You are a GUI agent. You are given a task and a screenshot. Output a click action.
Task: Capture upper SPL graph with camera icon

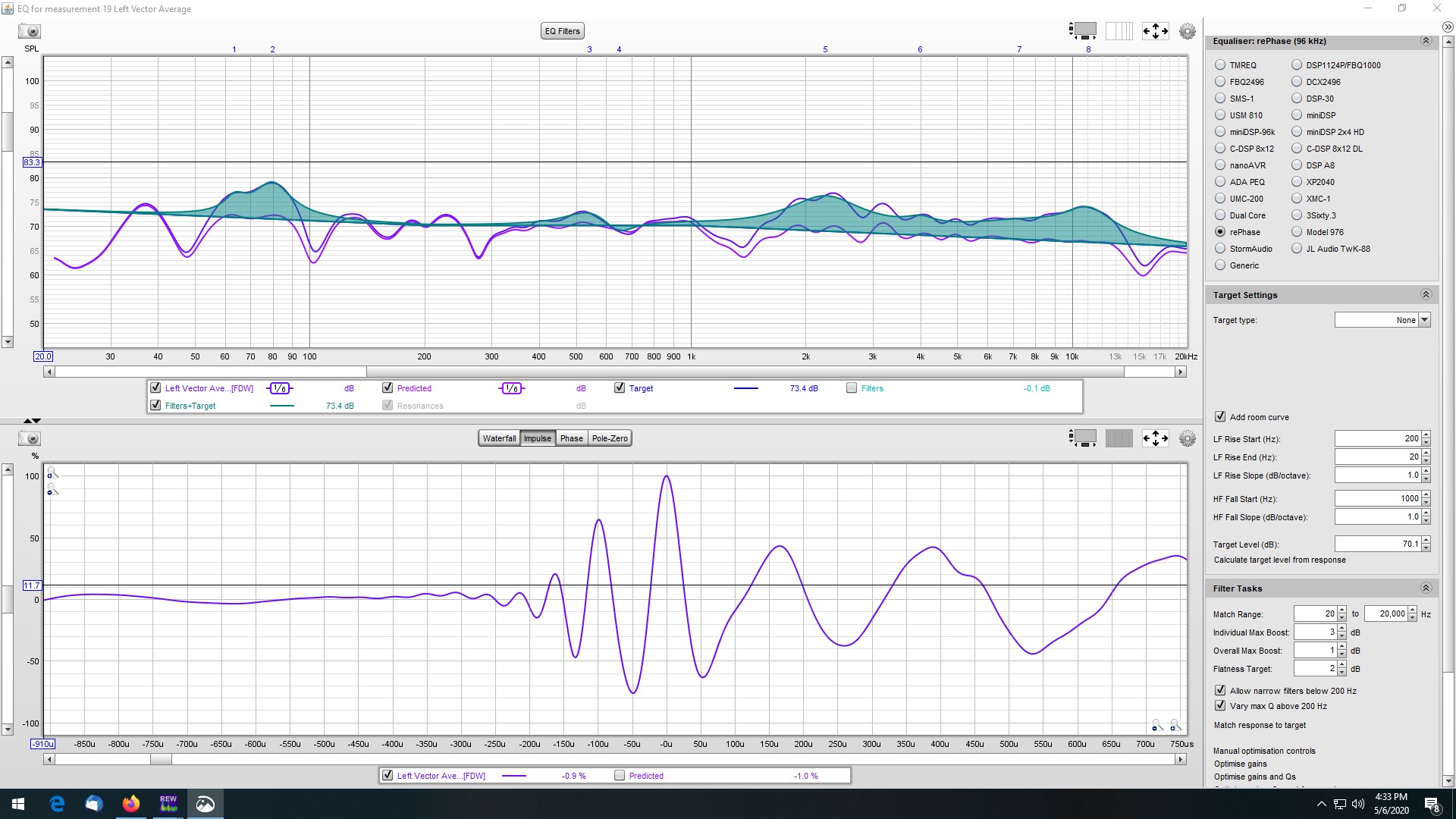(x=30, y=31)
